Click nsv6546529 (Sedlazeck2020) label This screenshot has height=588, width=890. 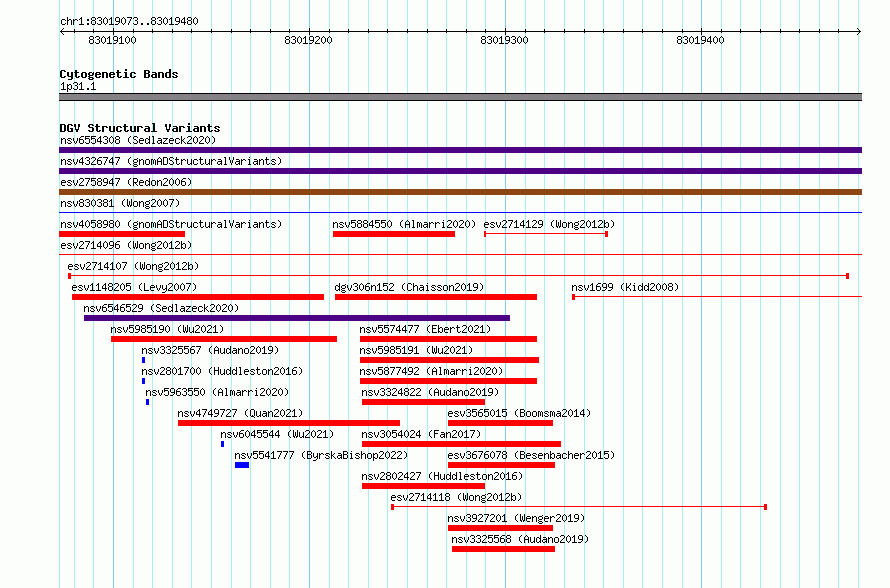click(161, 308)
